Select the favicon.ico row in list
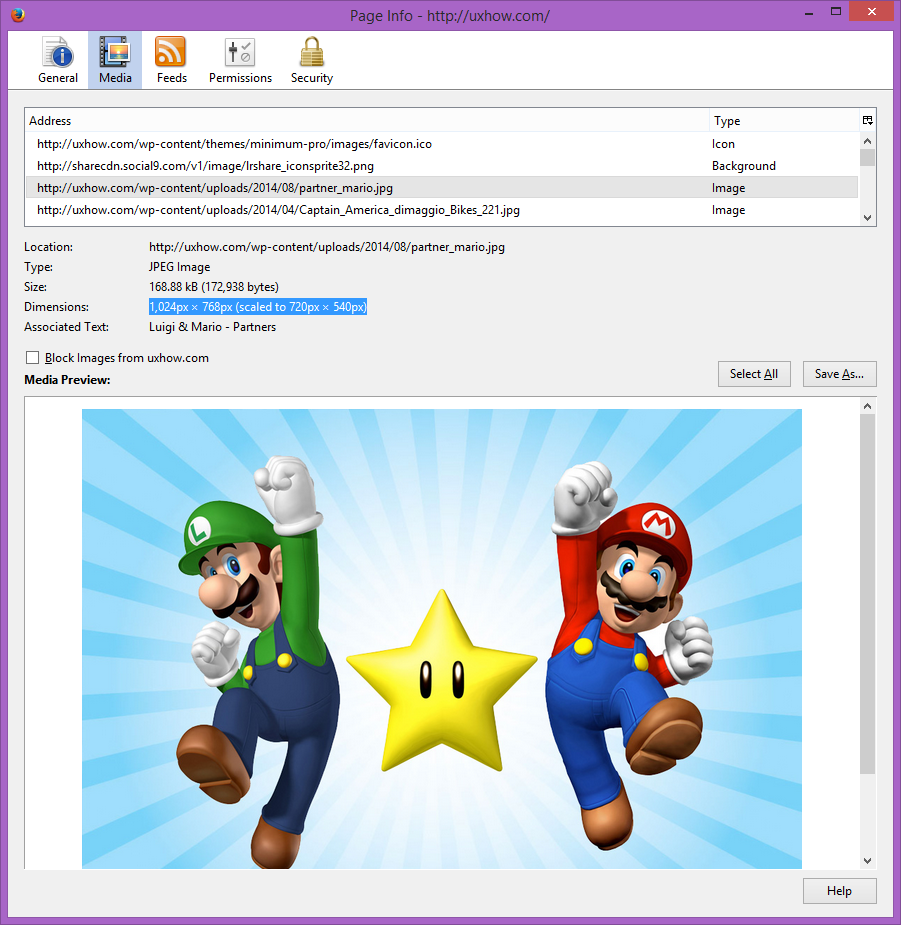 point(234,144)
